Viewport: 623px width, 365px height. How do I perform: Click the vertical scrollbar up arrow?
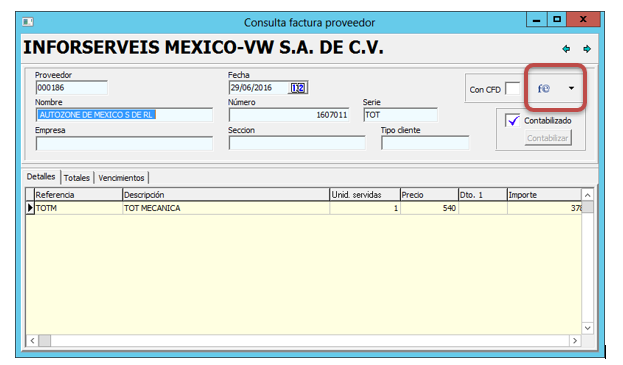588,195
